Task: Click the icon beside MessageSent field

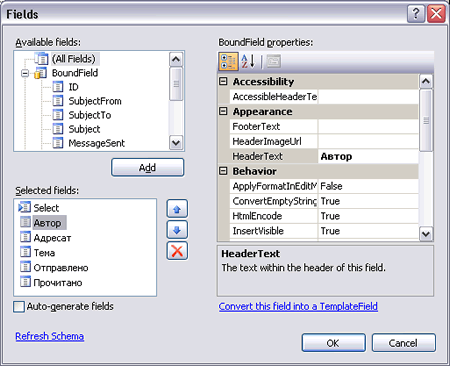Action: pyautogui.click(x=58, y=143)
